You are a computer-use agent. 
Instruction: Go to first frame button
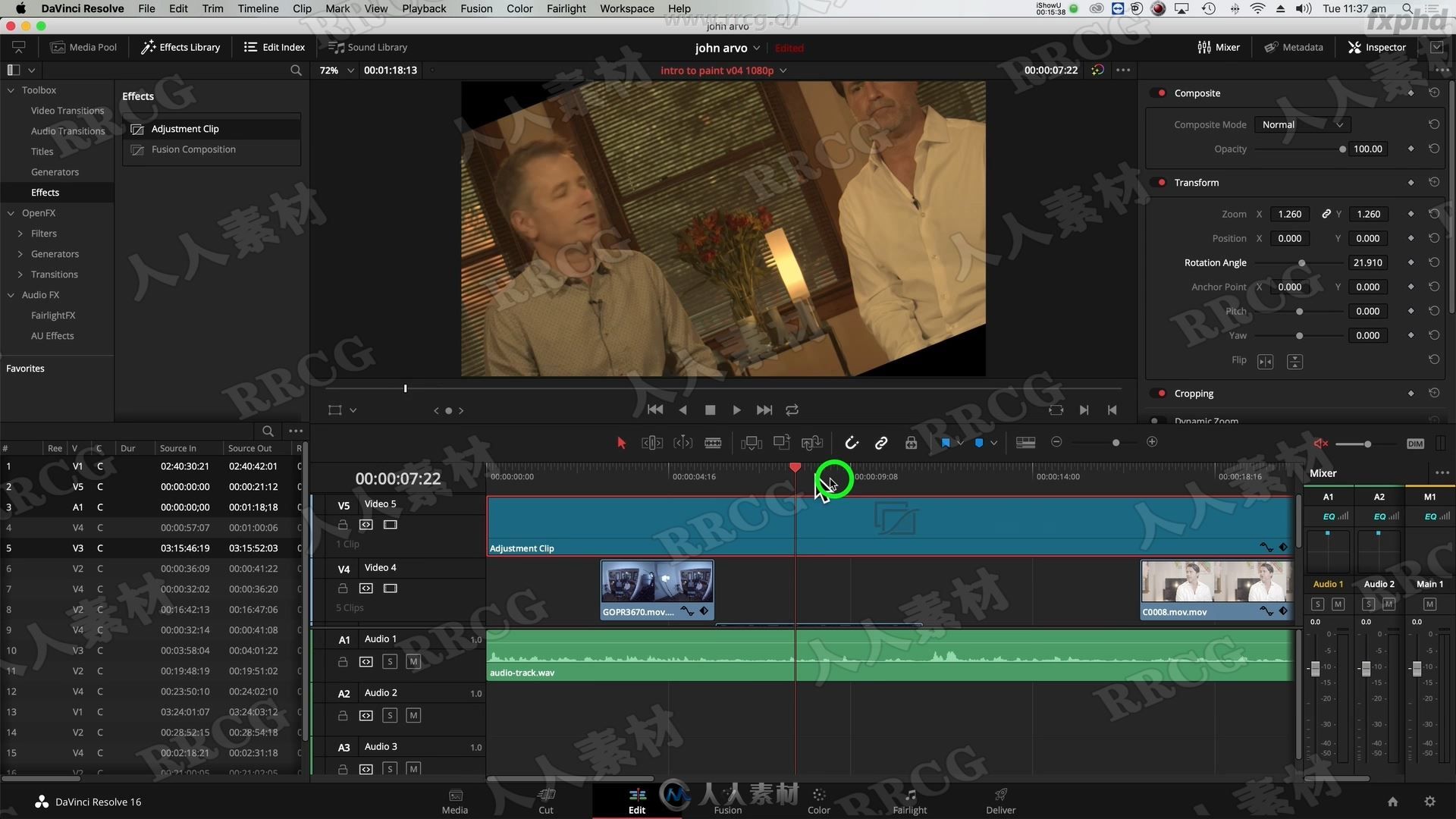click(655, 410)
